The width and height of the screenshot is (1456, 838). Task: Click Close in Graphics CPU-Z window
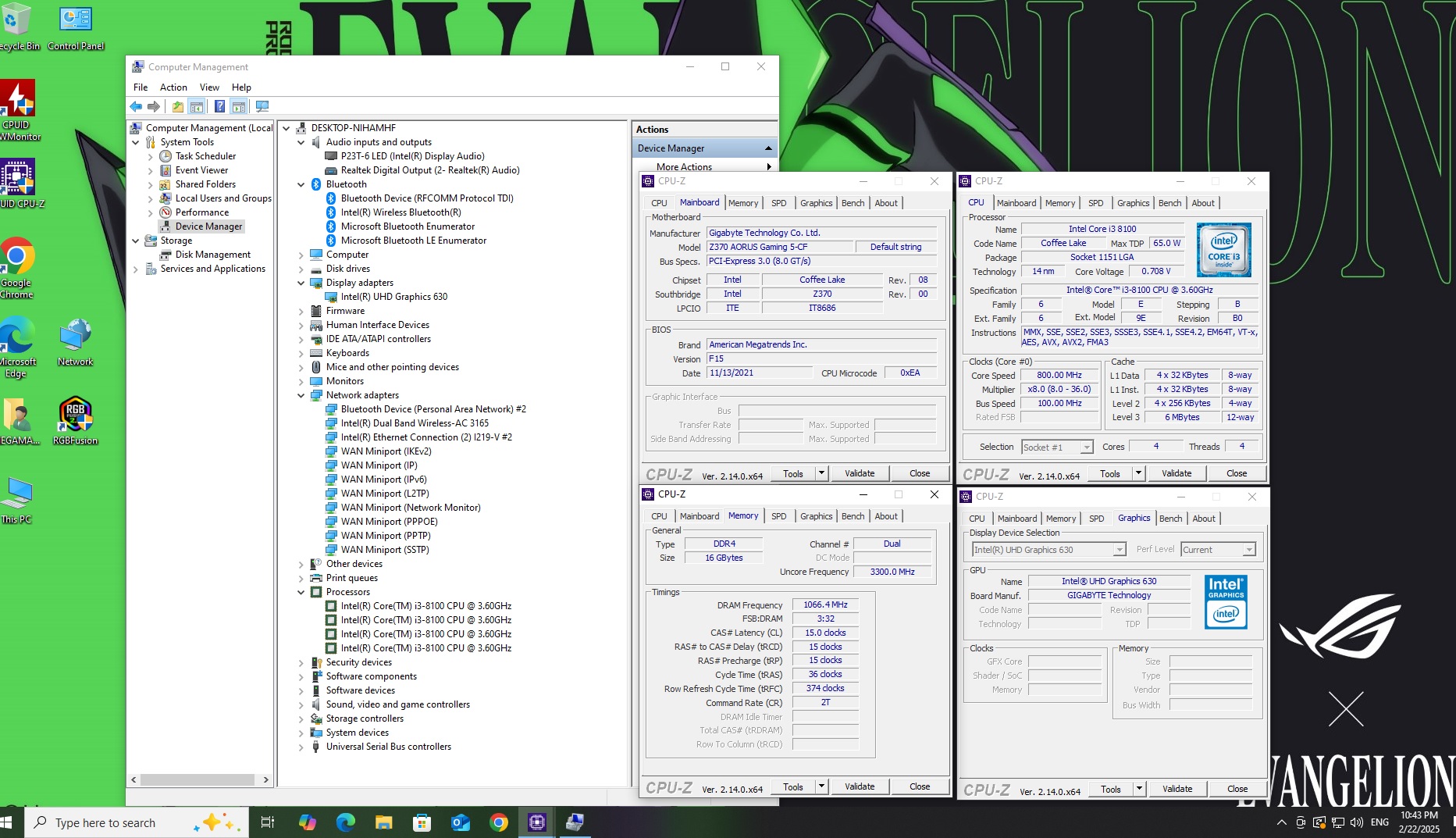1237,789
